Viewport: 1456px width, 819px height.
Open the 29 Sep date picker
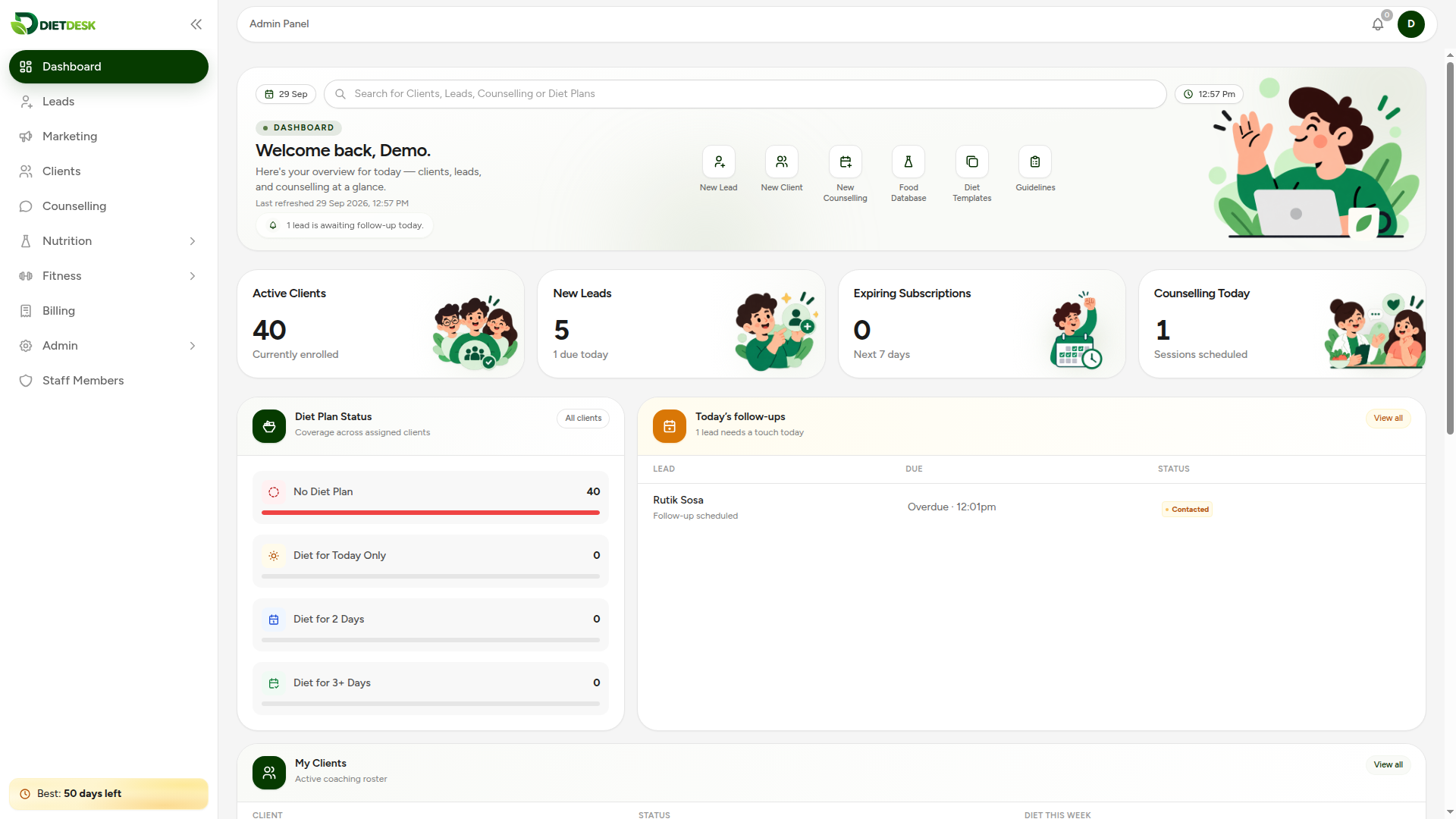[286, 94]
